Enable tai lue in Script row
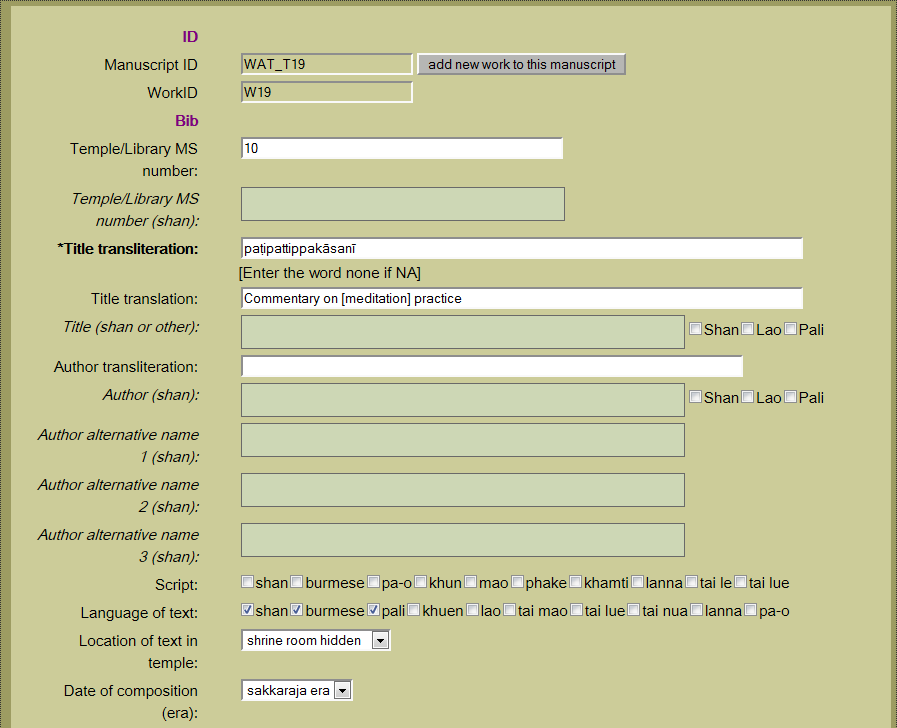This screenshot has height=728, width=897. [x=741, y=582]
